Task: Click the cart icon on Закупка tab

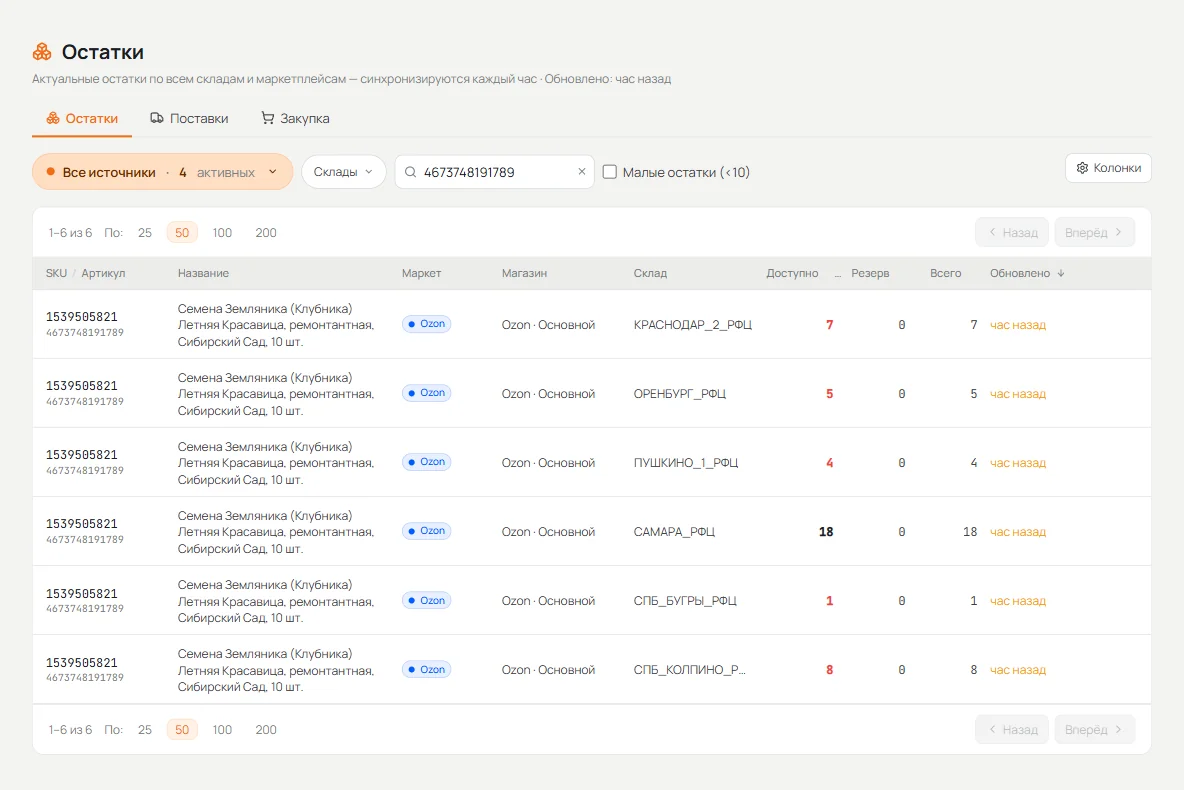Action: (x=267, y=118)
